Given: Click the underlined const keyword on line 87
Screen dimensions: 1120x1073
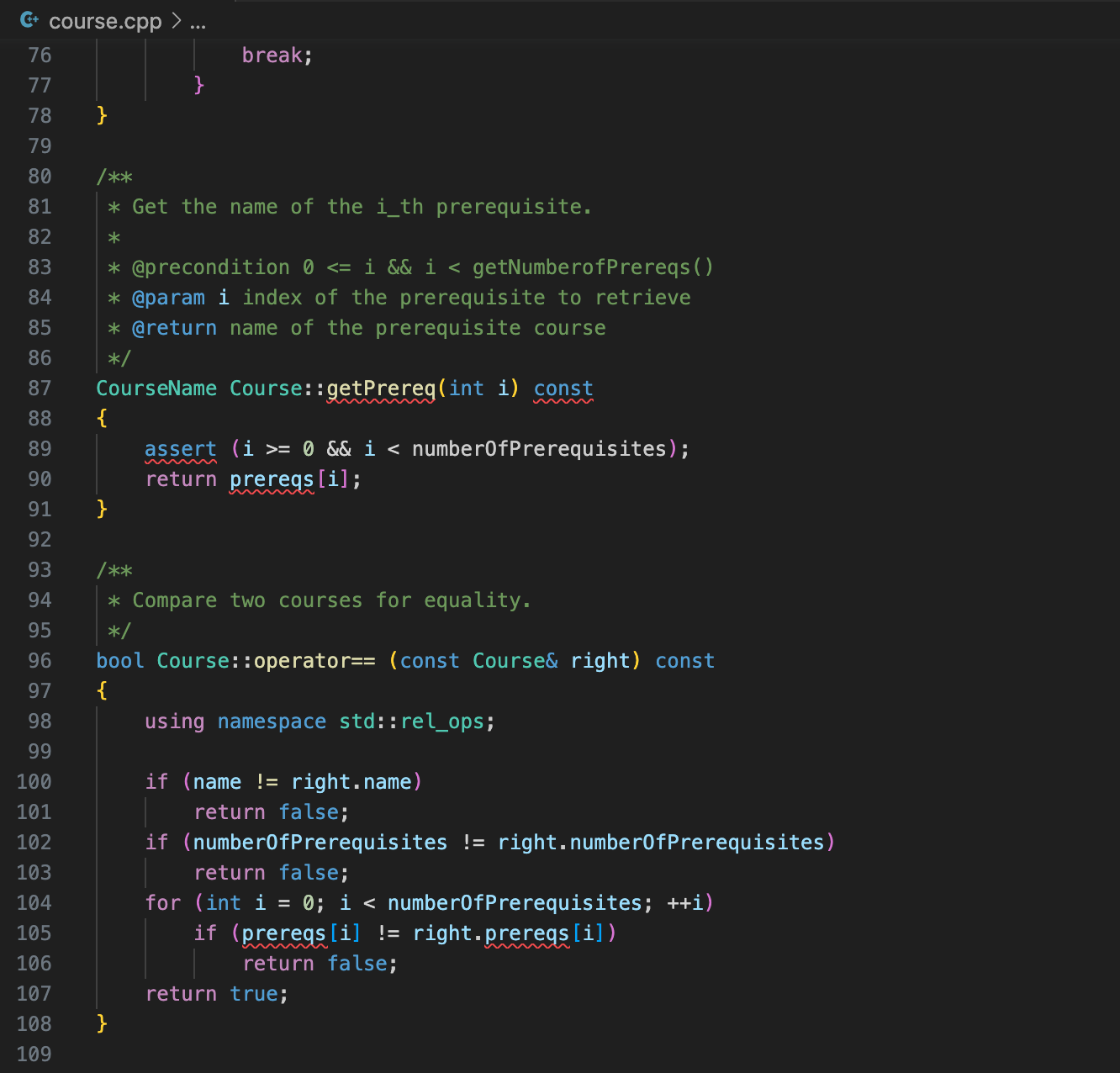Looking at the screenshot, I should click(563, 388).
